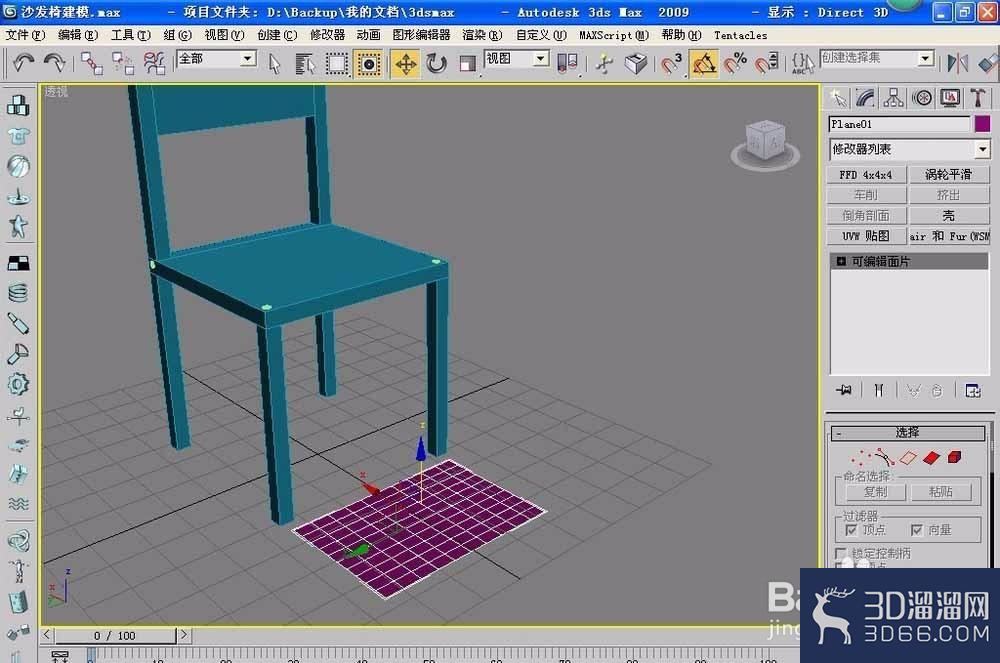
Task: Click the 复制 named selection button
Action: point(876,492)
